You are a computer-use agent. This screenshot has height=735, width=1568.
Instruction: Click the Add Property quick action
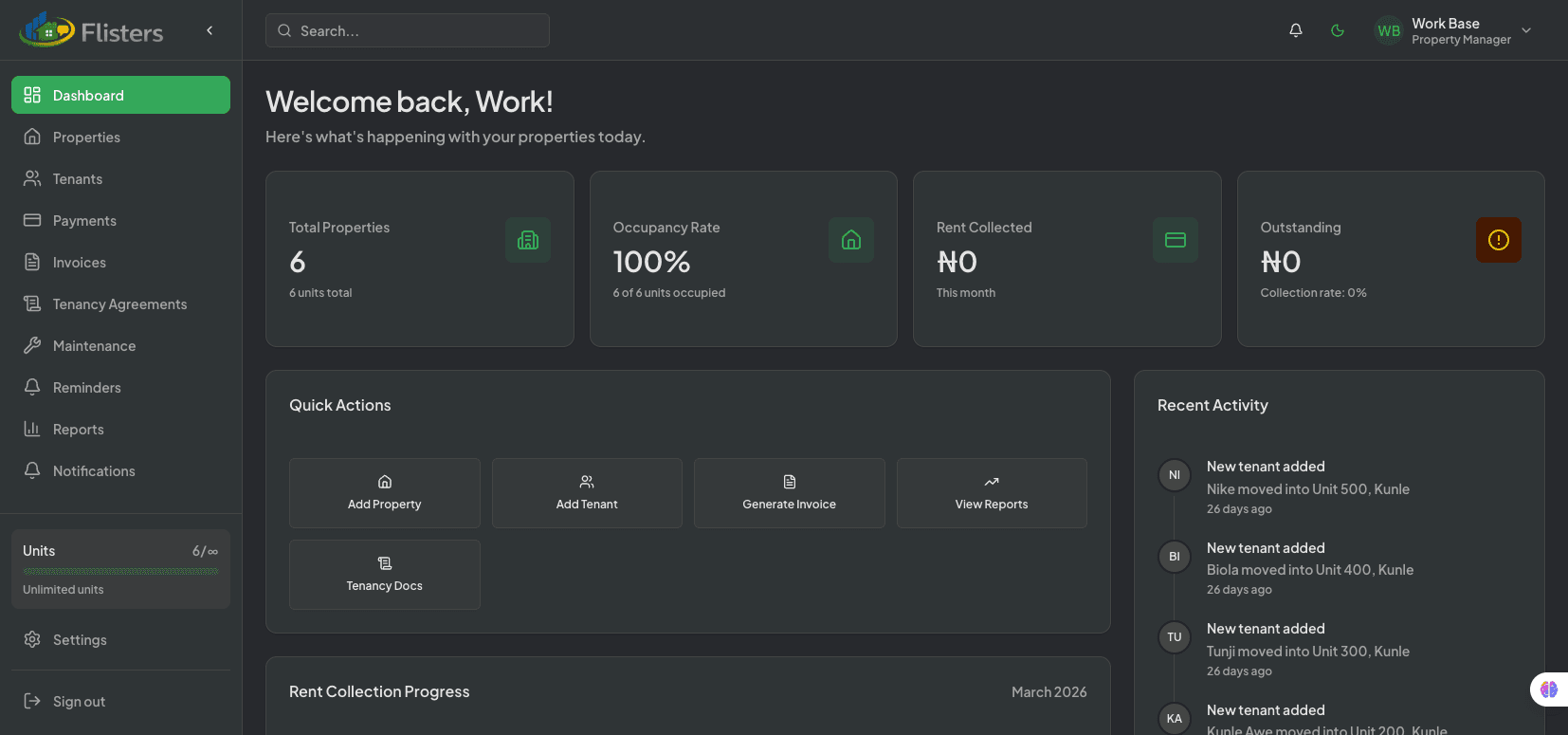(x=384, y=493)
